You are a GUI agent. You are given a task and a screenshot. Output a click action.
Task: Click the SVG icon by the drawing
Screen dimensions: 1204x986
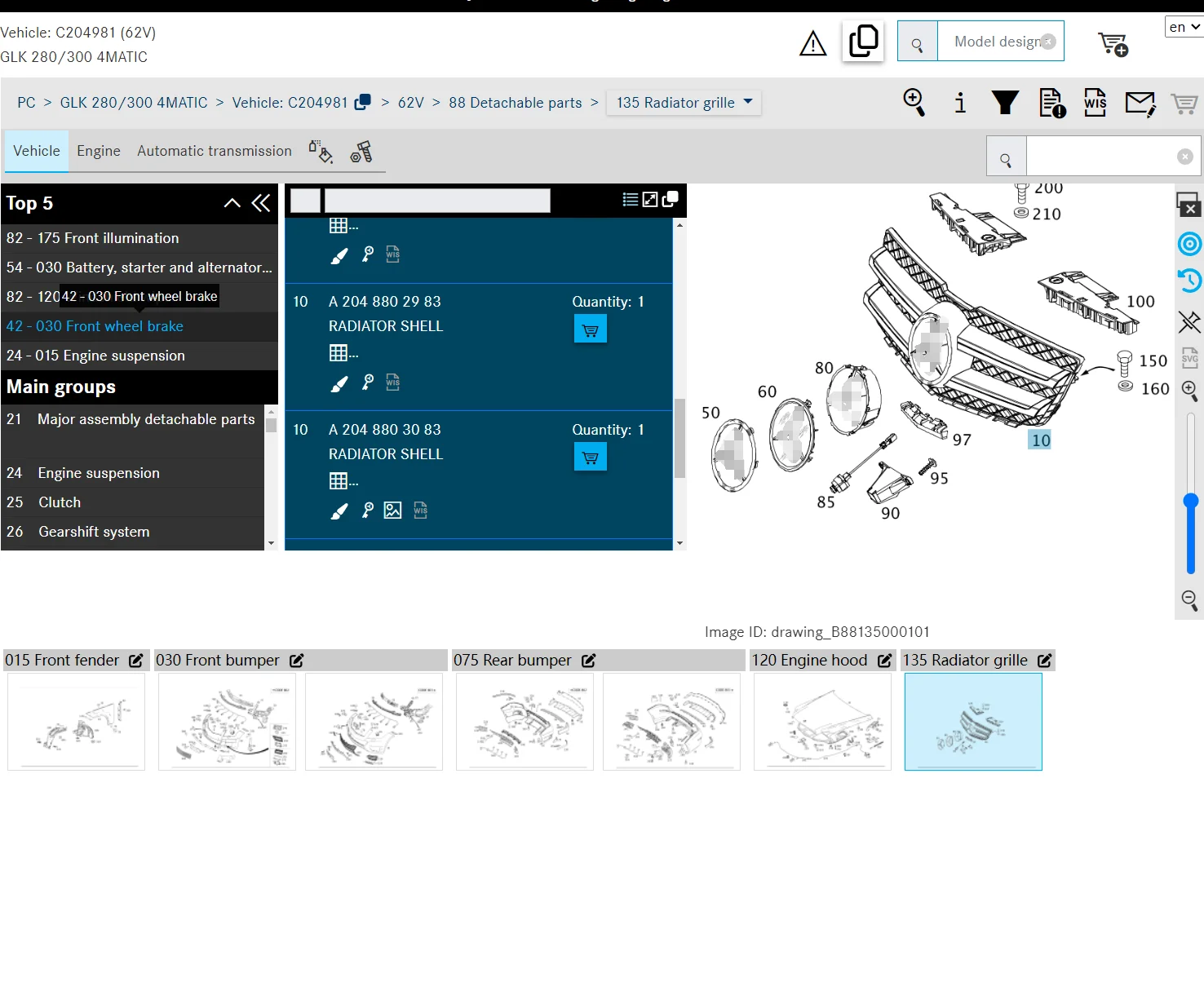click(1189, 358)
